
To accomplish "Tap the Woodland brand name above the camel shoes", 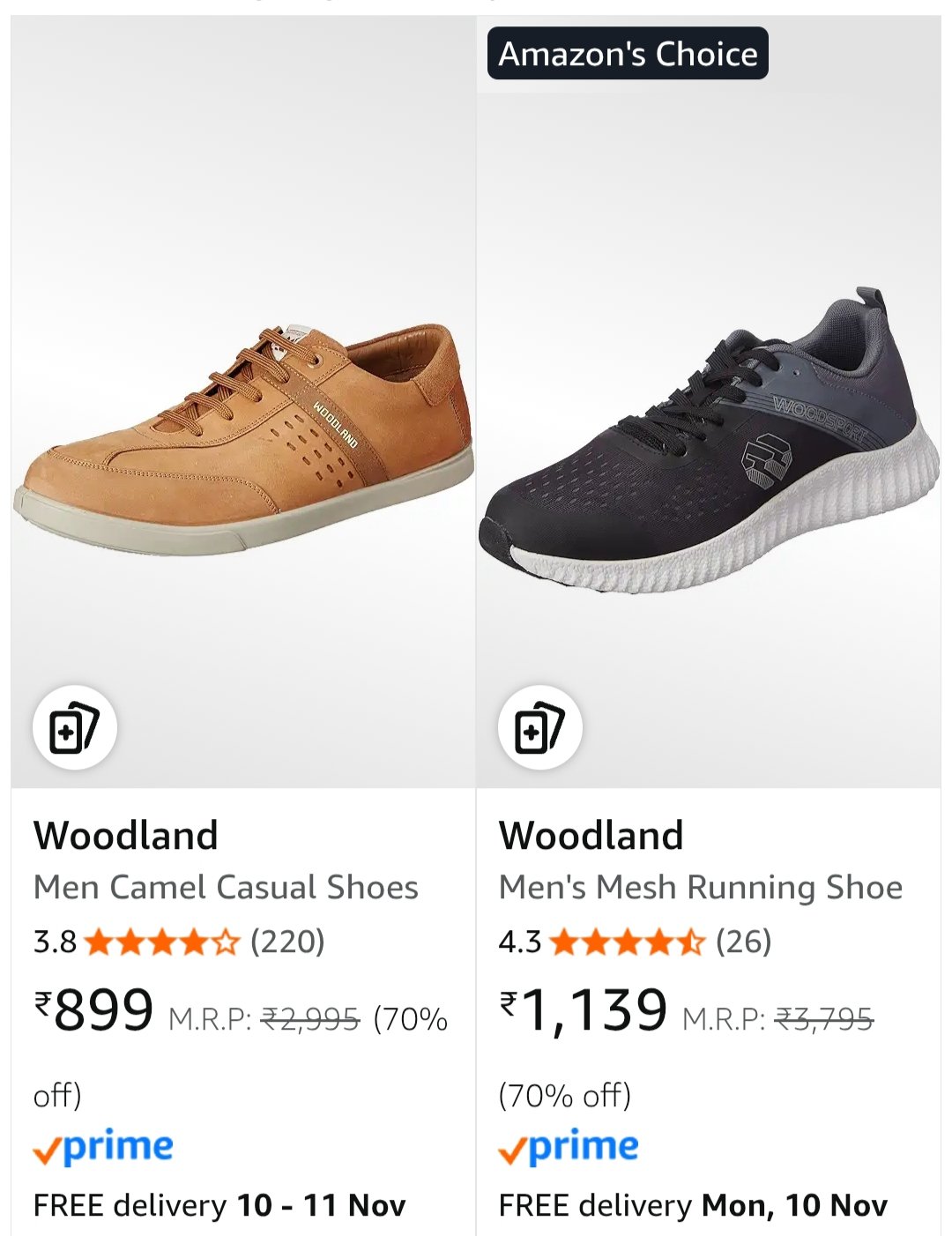I will tap(126, 836).
